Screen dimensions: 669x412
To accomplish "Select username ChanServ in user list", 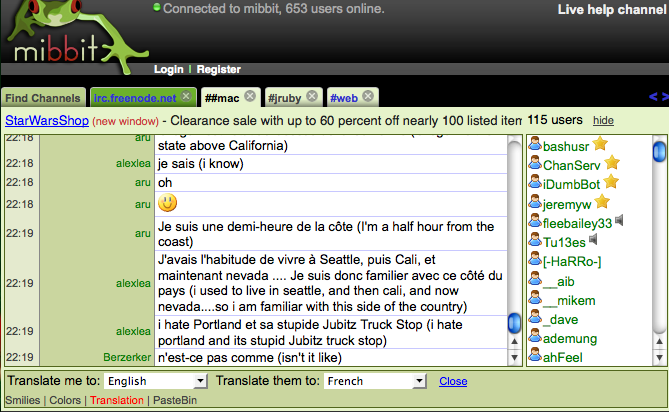I will click(x=571, y=165).
